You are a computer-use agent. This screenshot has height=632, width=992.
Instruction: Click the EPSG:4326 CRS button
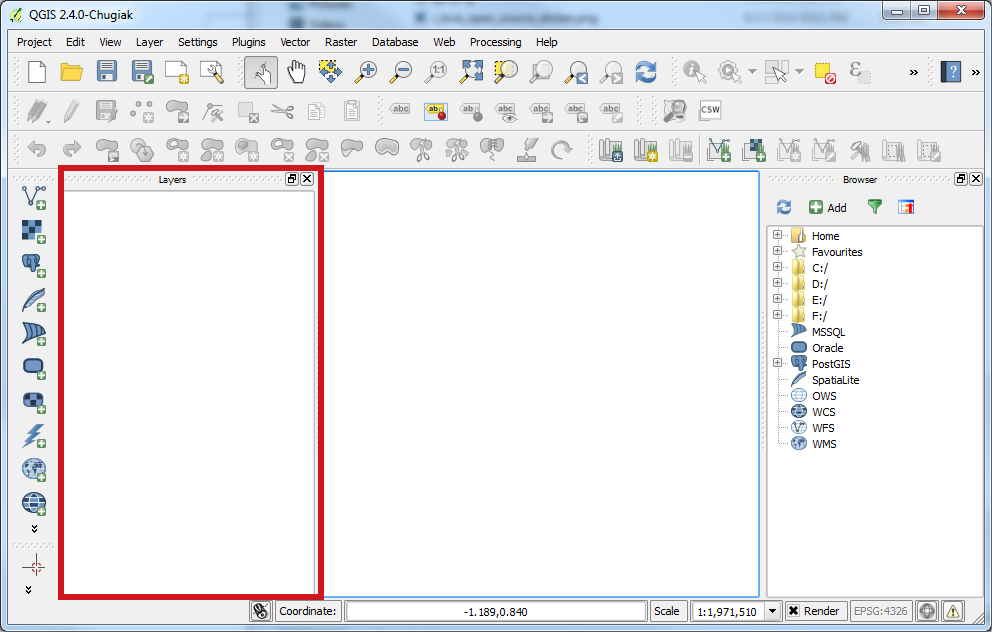[x=878, y=611]
